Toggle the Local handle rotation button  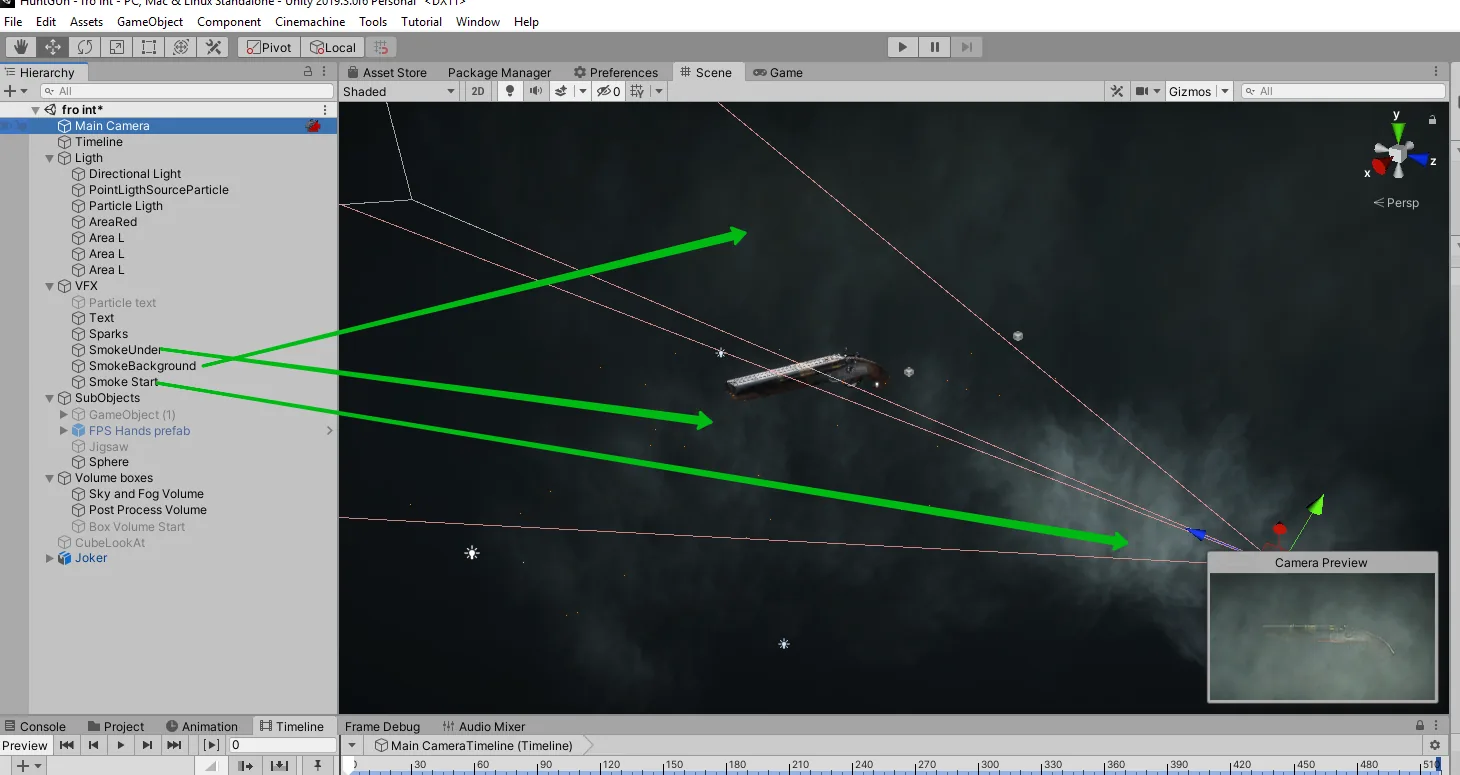coord(333,47)
